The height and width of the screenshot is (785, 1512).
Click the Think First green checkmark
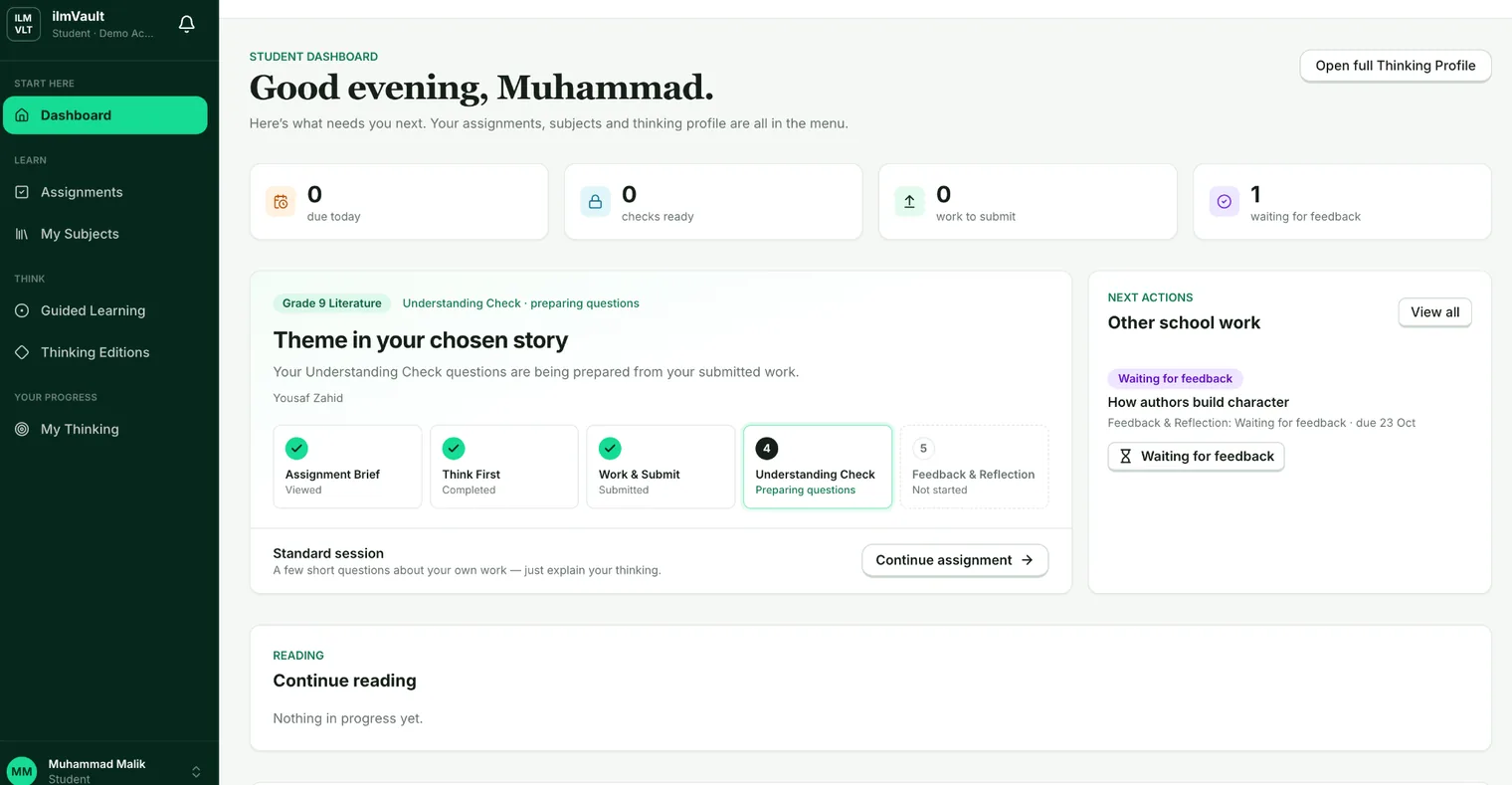(454, 449)
